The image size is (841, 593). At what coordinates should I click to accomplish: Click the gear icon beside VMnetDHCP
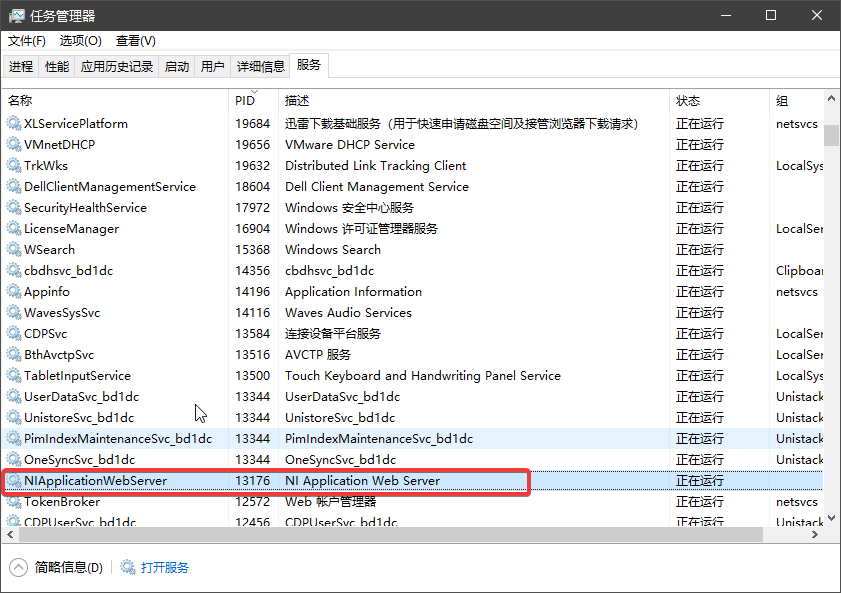click(14, 145)
